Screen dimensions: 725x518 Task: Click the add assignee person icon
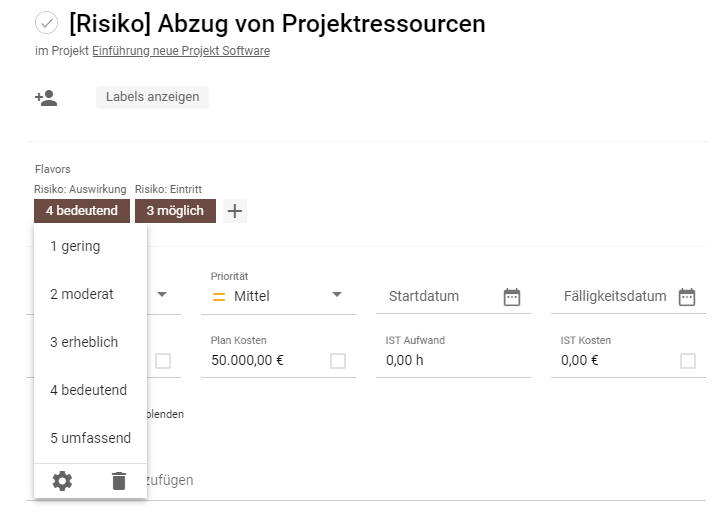[46, 98]
